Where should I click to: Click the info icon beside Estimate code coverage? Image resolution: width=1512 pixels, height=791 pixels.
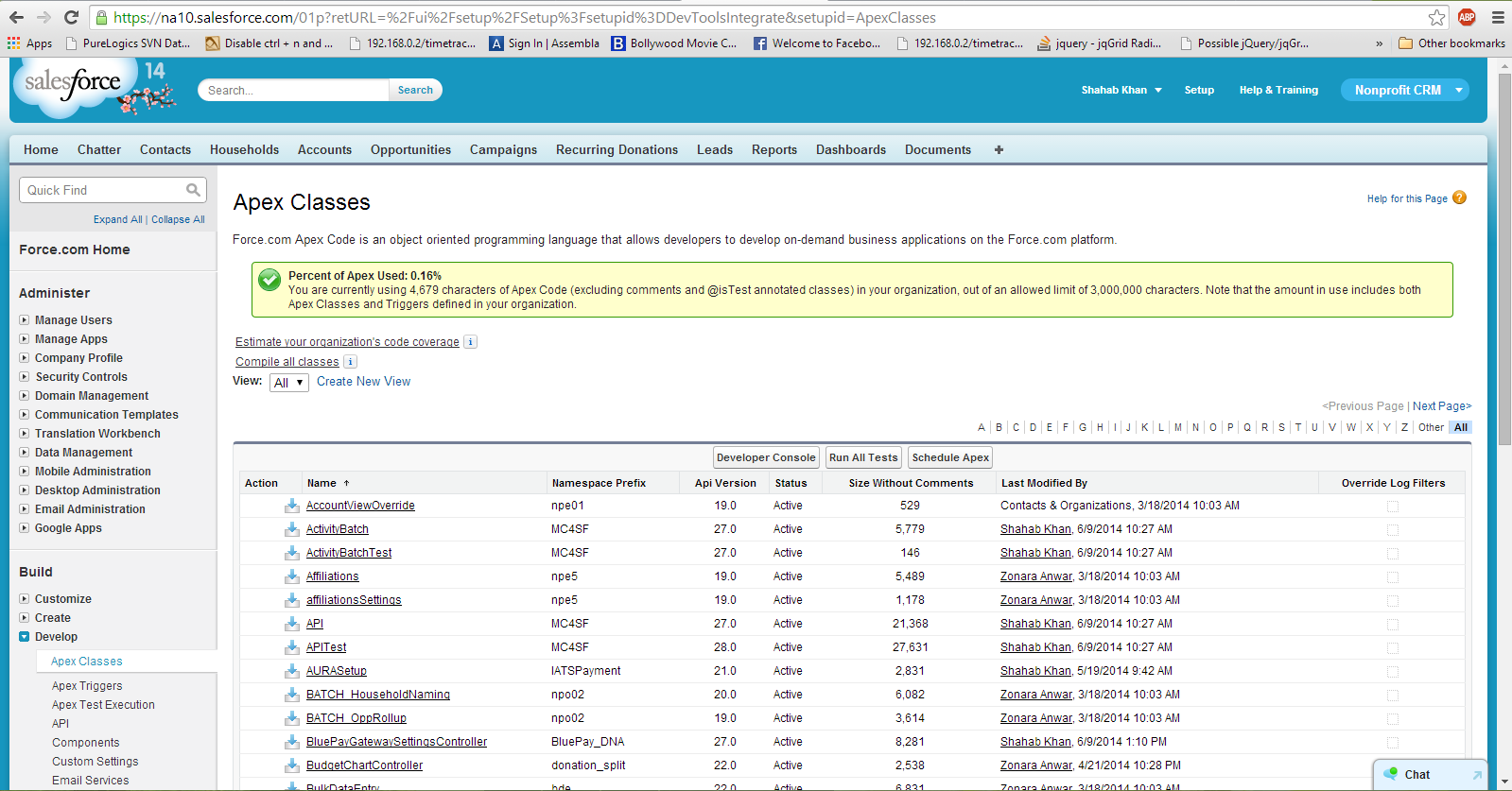click(471, 342)
